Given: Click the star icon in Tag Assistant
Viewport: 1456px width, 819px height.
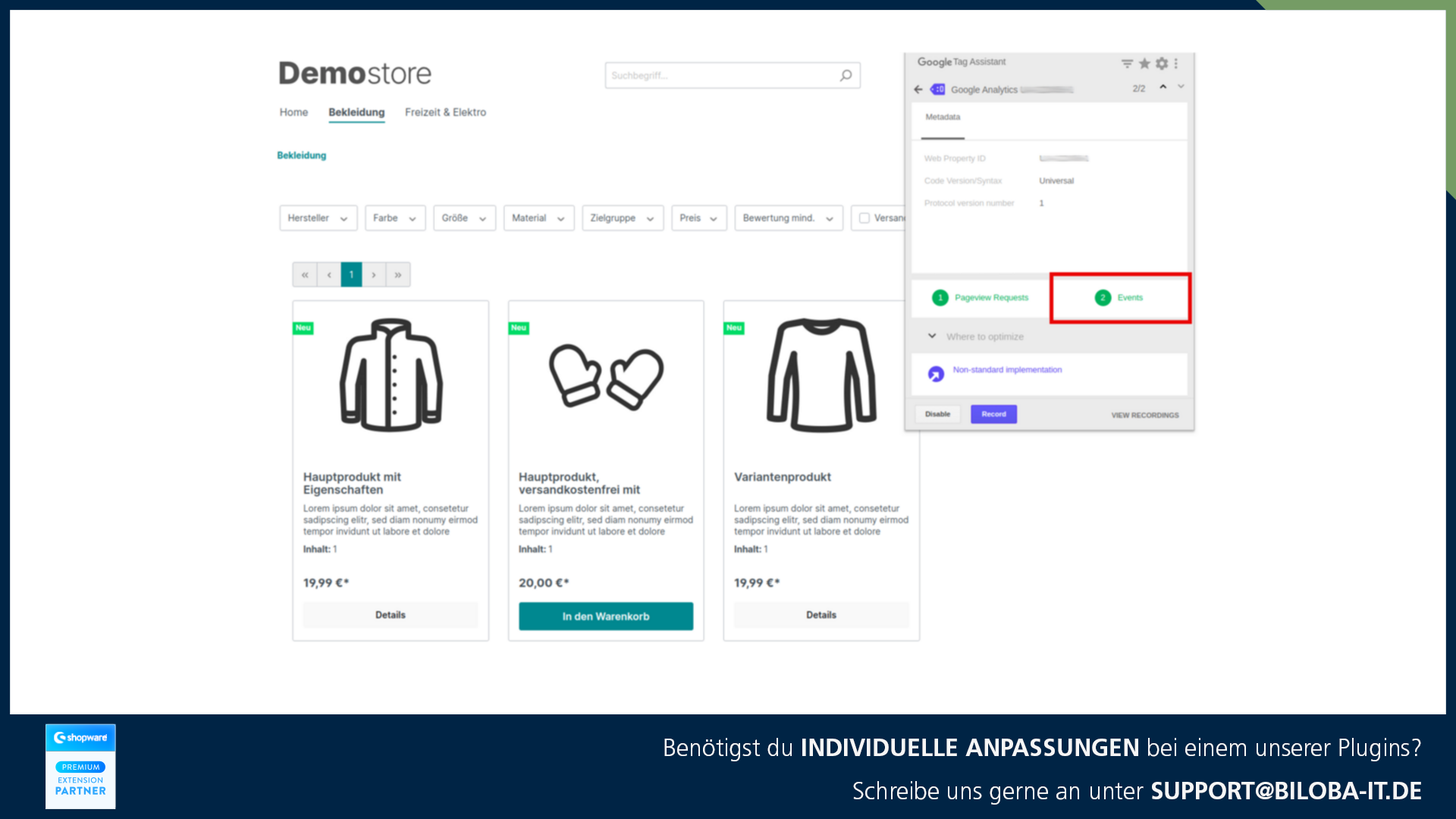Looking at the screenshot, I should 1144,64.
